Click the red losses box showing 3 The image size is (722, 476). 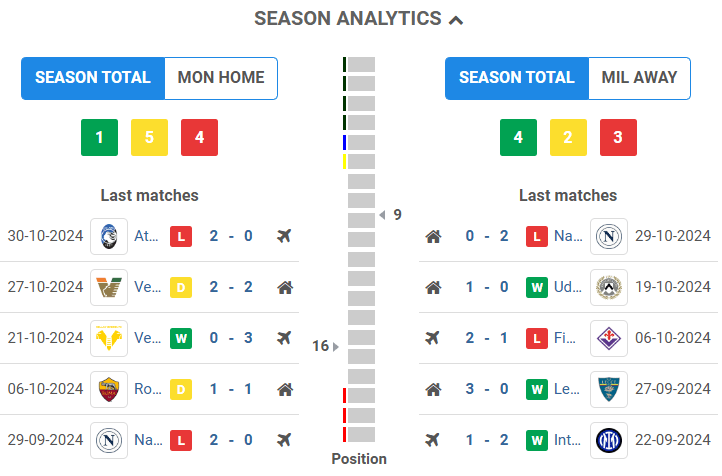618,138
